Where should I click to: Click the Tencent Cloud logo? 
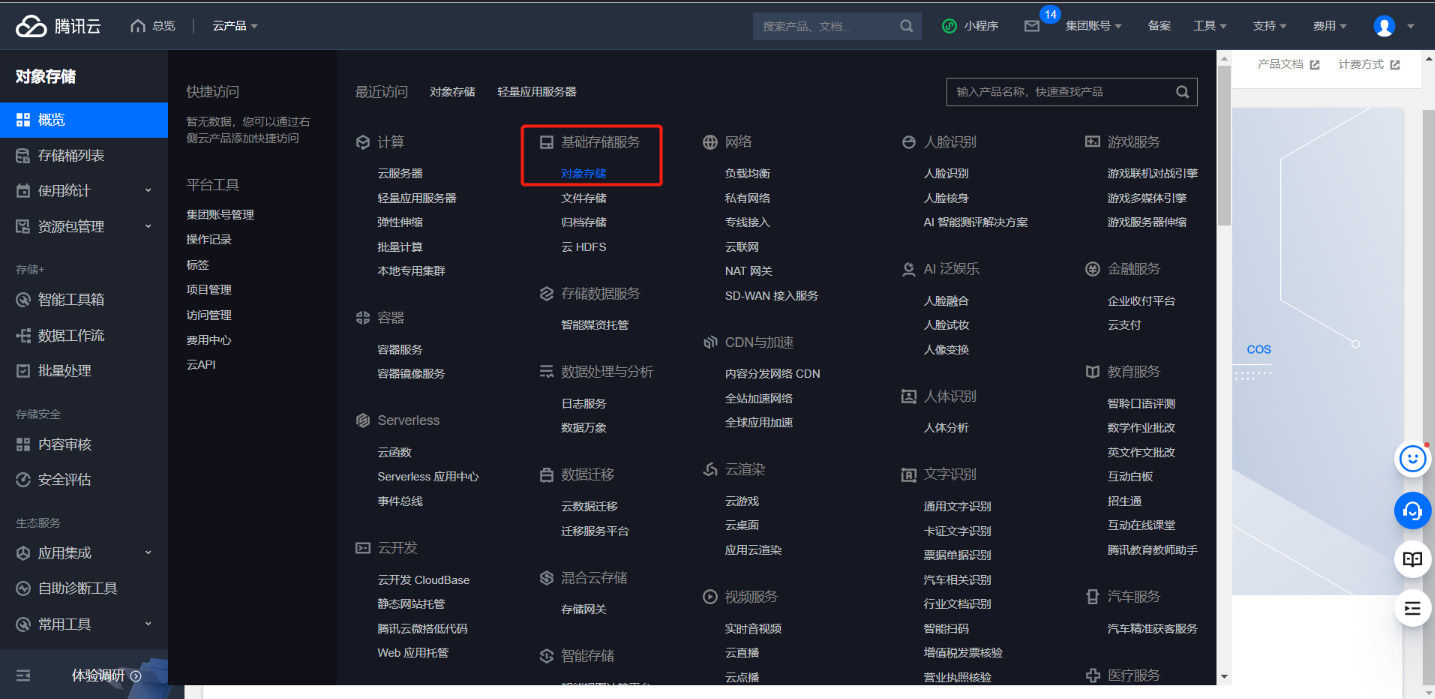tap(58, 26)
